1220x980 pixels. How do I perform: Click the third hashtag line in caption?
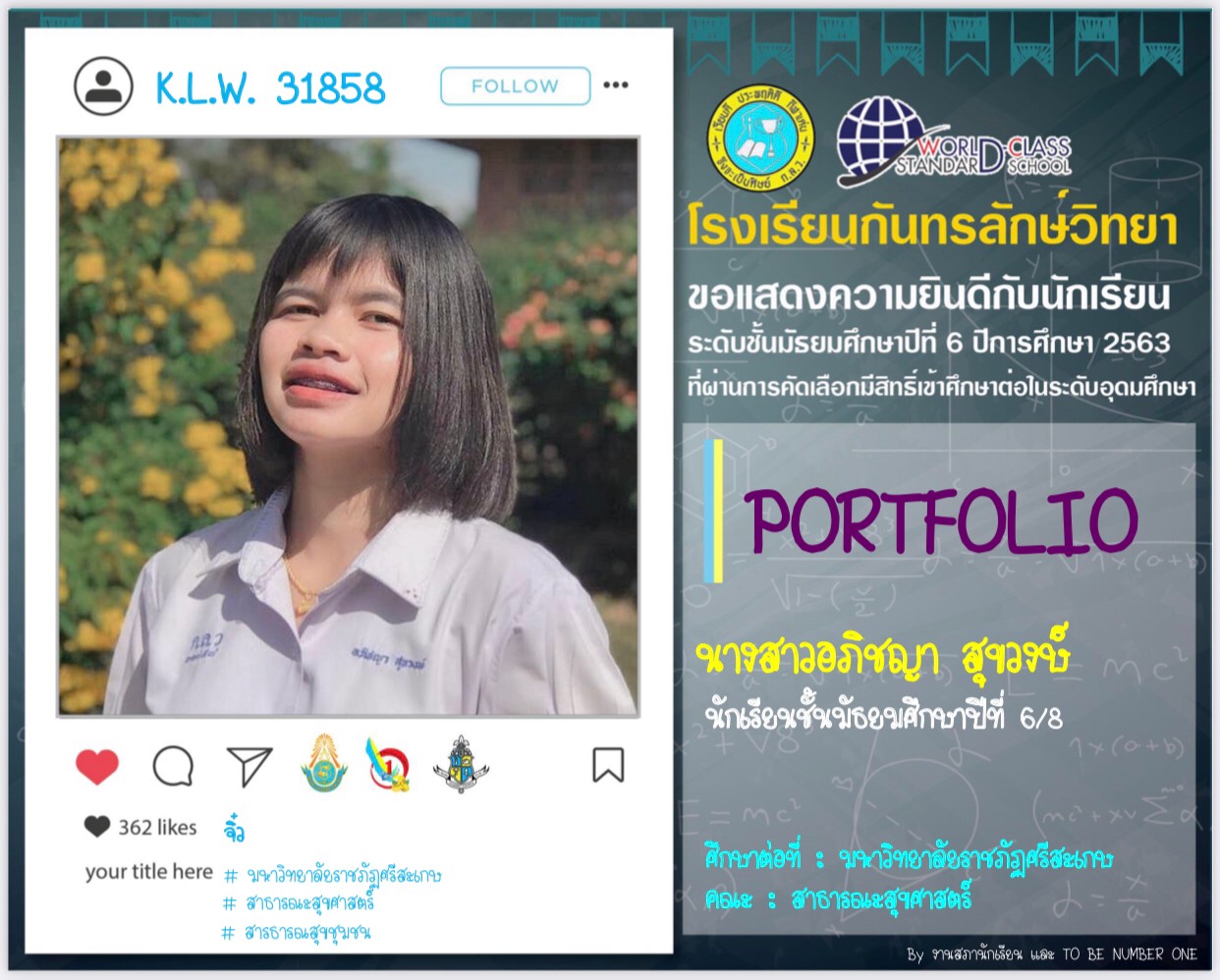click(x=297, y=932)
